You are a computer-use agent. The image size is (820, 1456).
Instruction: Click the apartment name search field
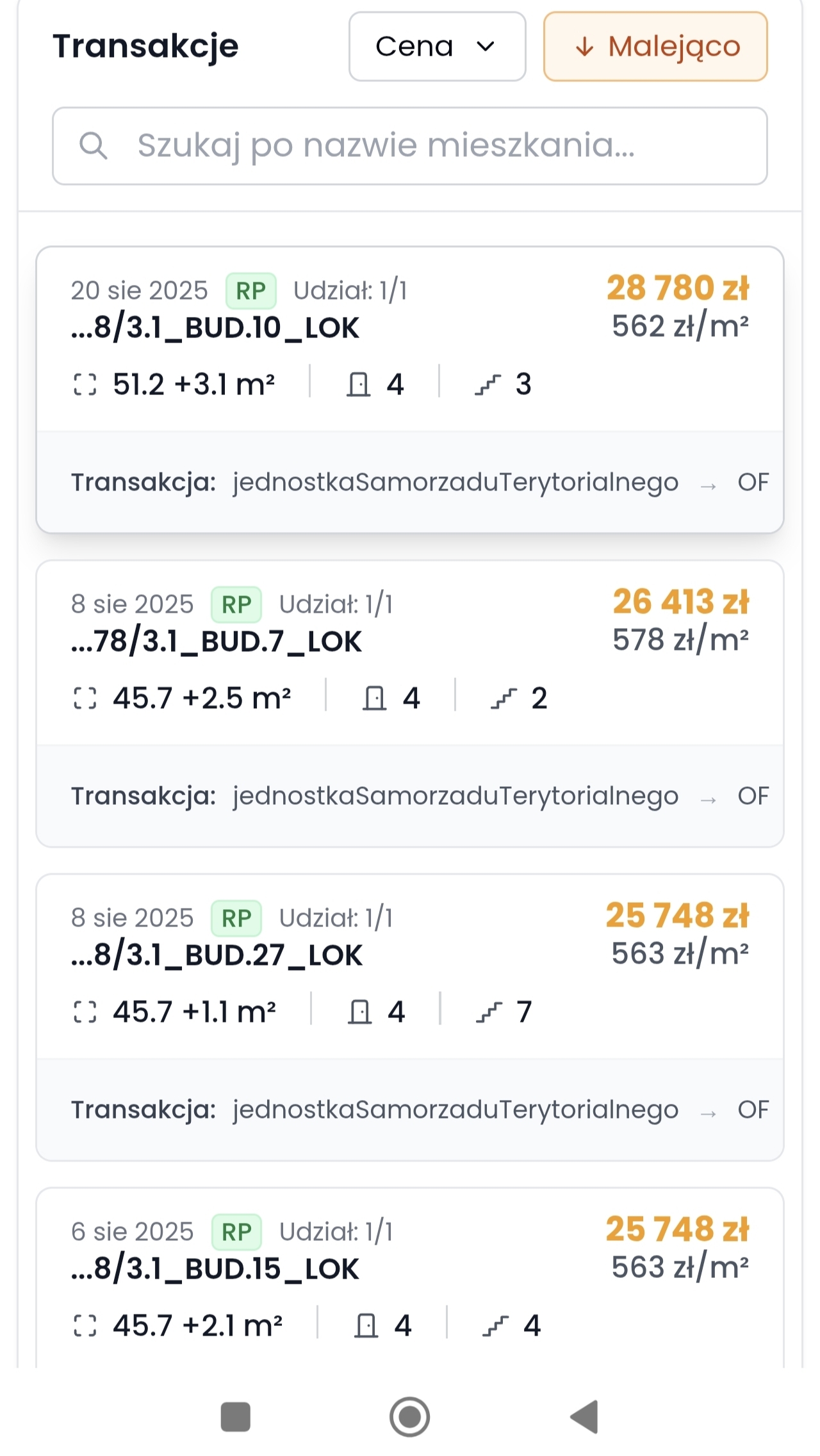pos(410,146)
